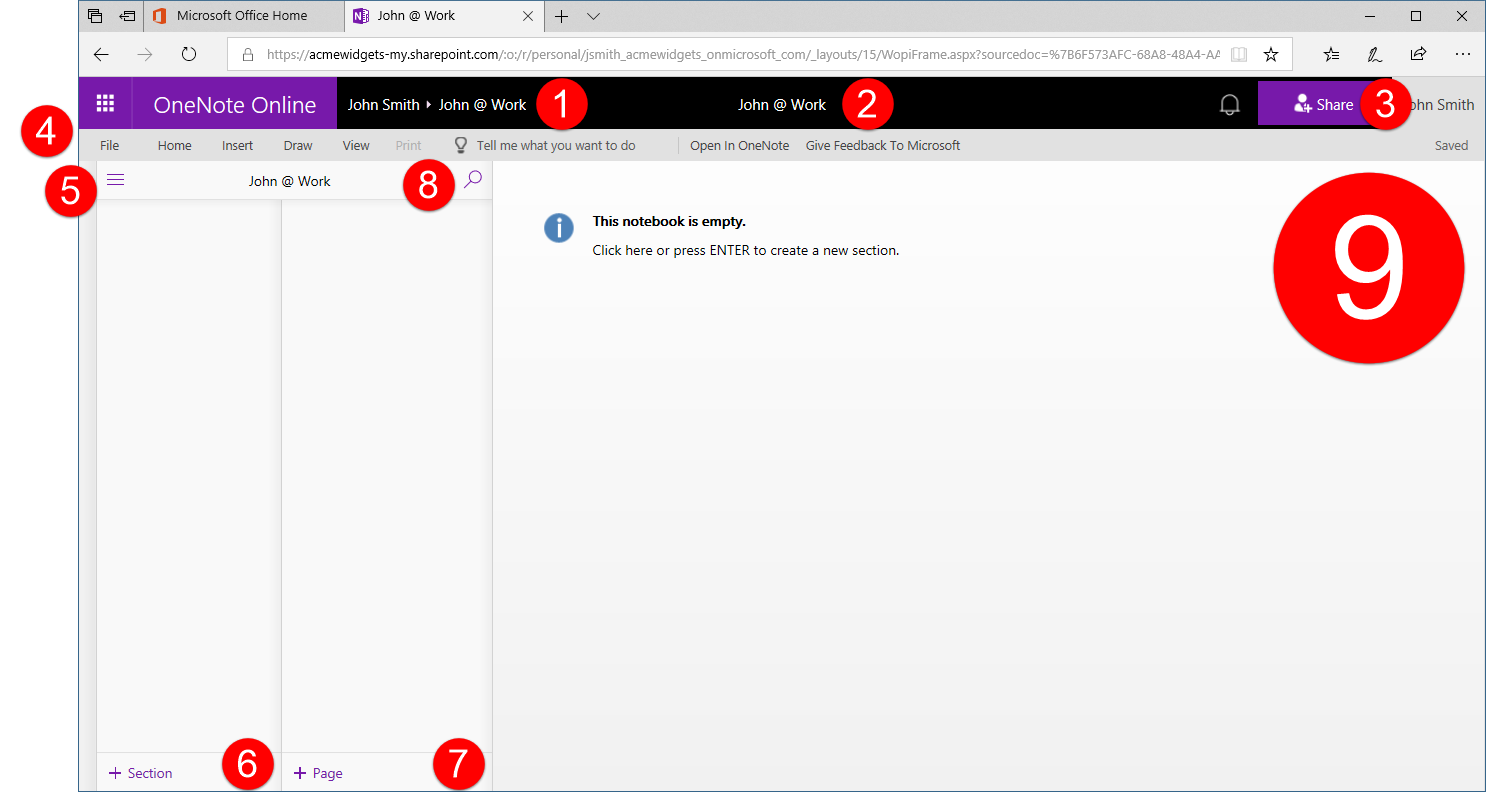Show tabs you've set aside
Screen dimensions: 1486x792
coord(95,16)
